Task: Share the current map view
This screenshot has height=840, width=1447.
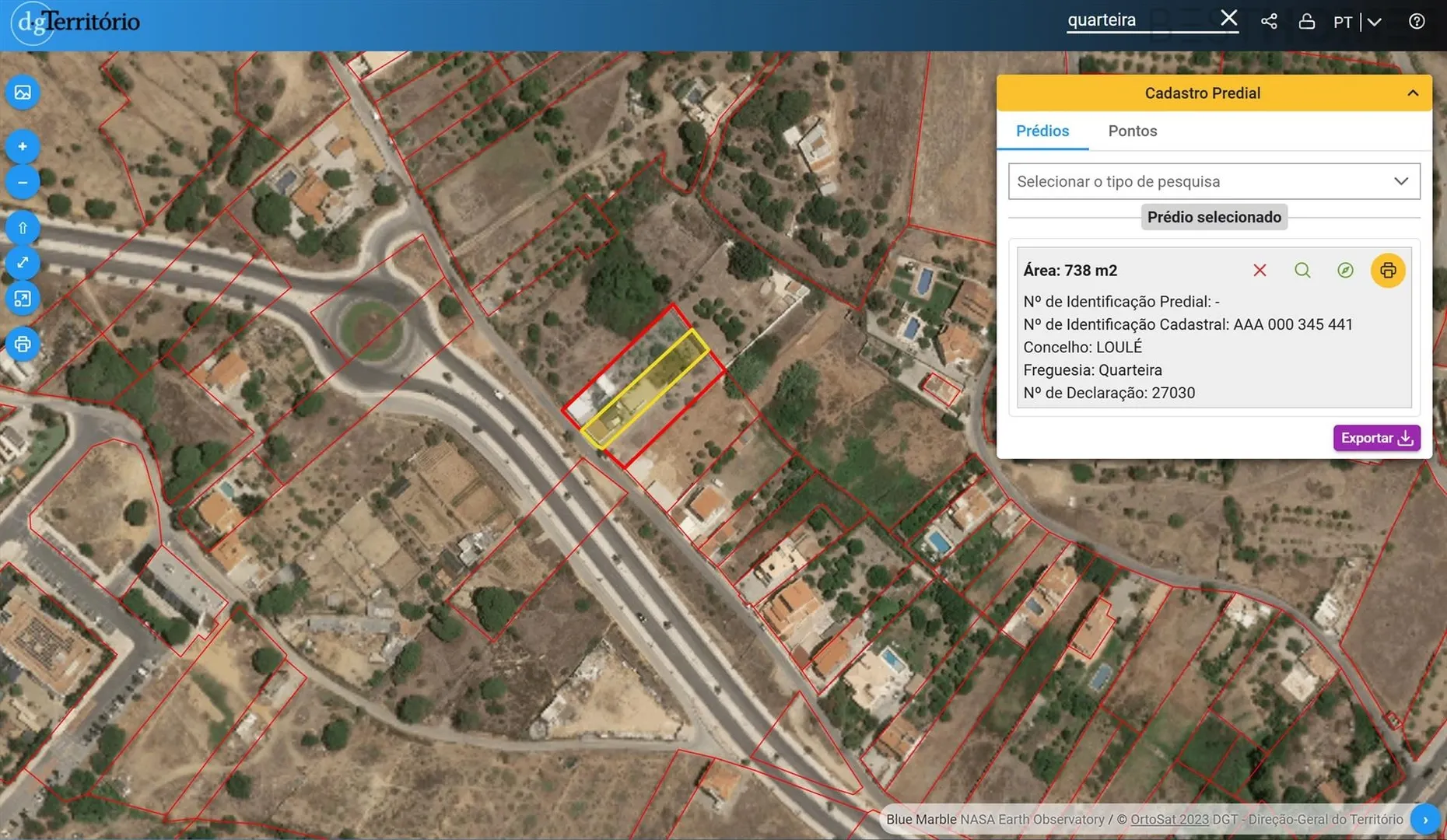Action: click(1269, 21)
